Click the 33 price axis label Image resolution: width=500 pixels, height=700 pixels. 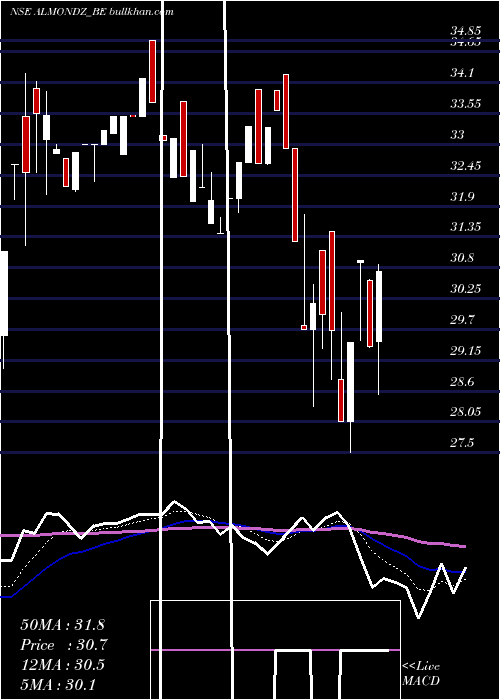[x=457, y=134]
